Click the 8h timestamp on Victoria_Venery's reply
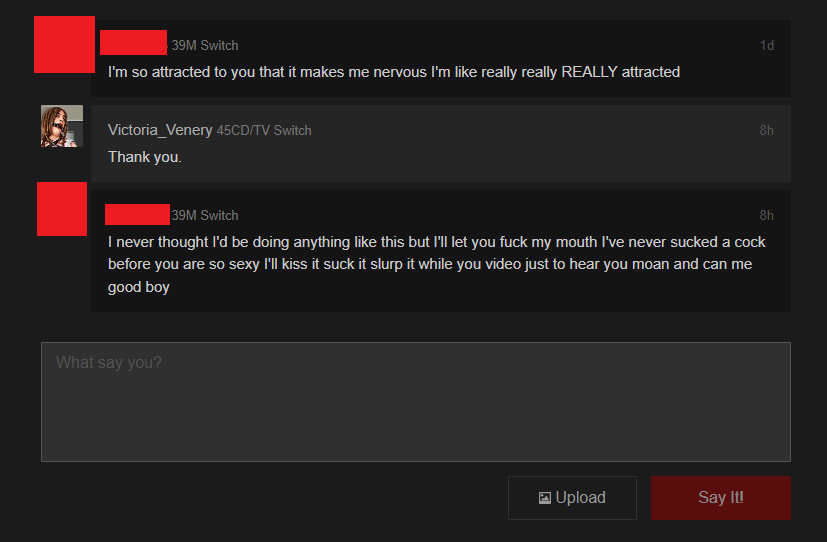827x542 pixels. click(x=767, y=130)
